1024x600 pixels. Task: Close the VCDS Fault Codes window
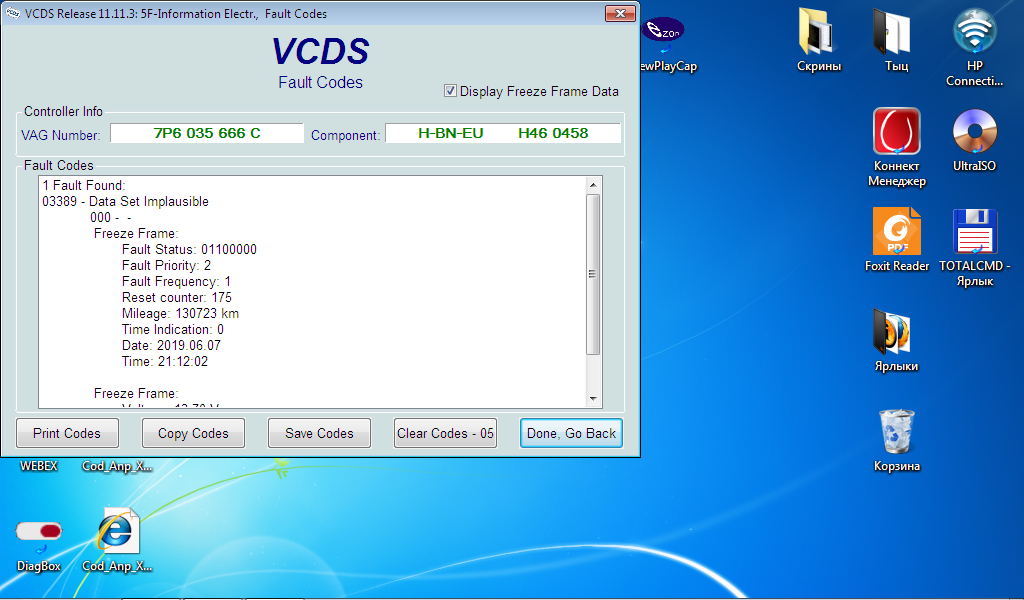[620, 13]
